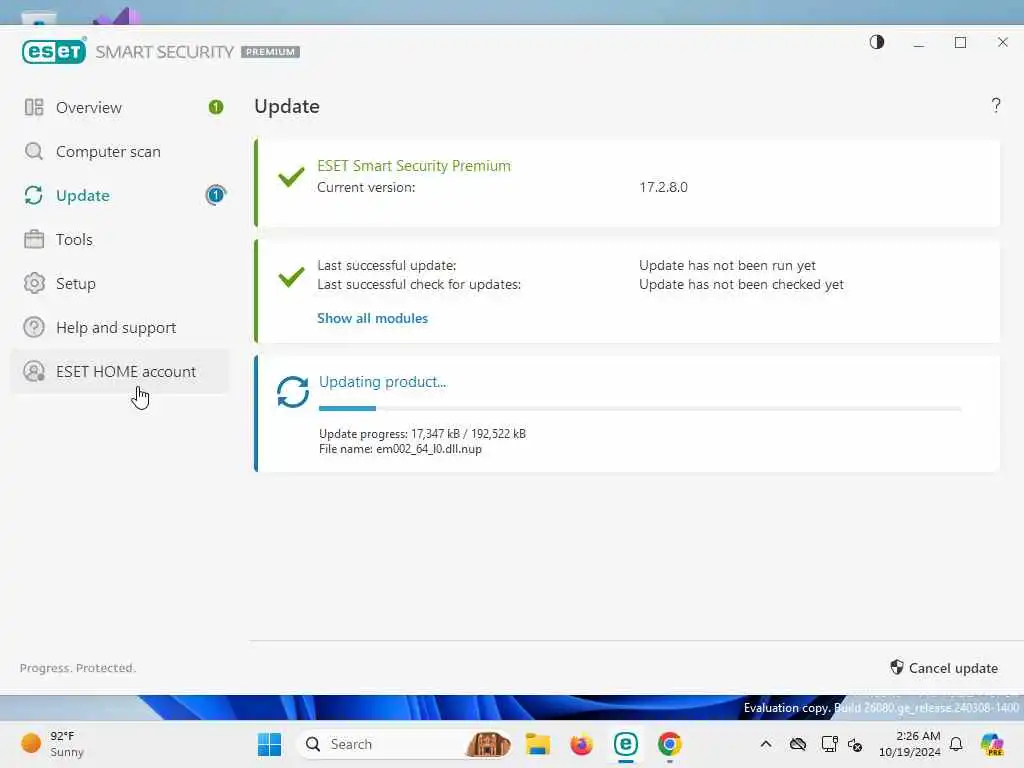
Task: Open the Windows Start menu
Action: (269, 744)
